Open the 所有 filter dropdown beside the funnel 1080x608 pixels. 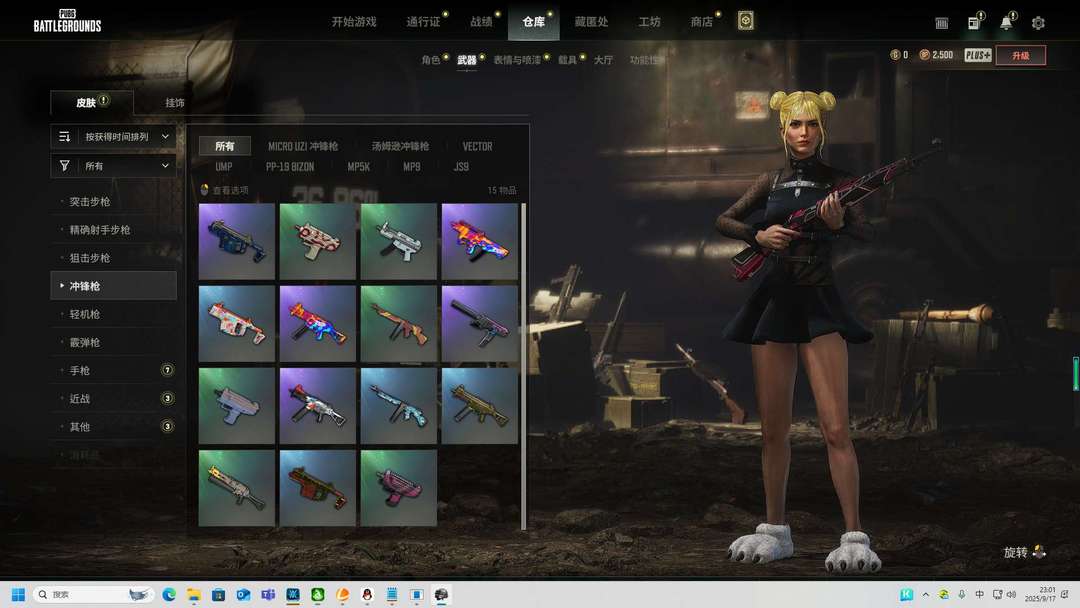click(x=114, y=166)
